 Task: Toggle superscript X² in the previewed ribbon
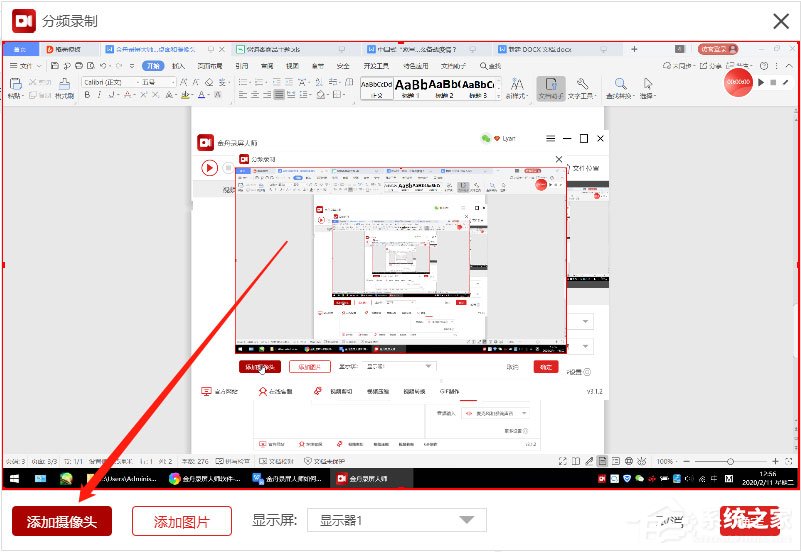144,95
